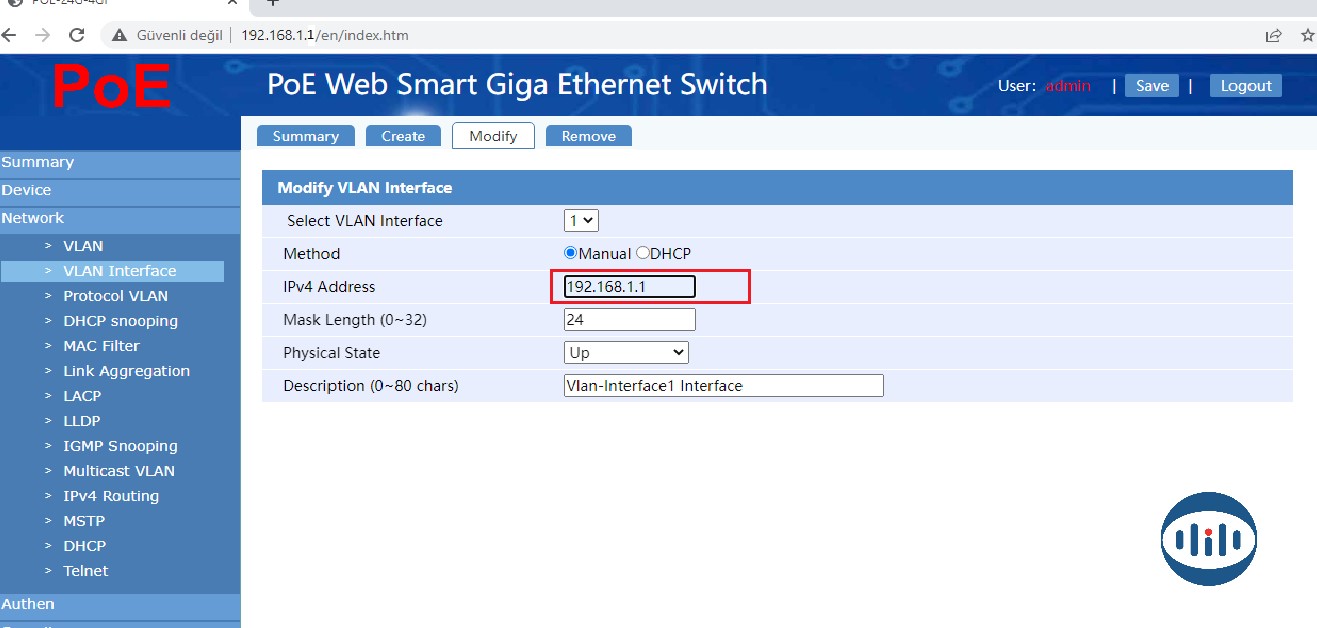The height and width of the screenshot is (628, 1317).
Task: Switch to the Summary tab
Action: click(305, 136)
